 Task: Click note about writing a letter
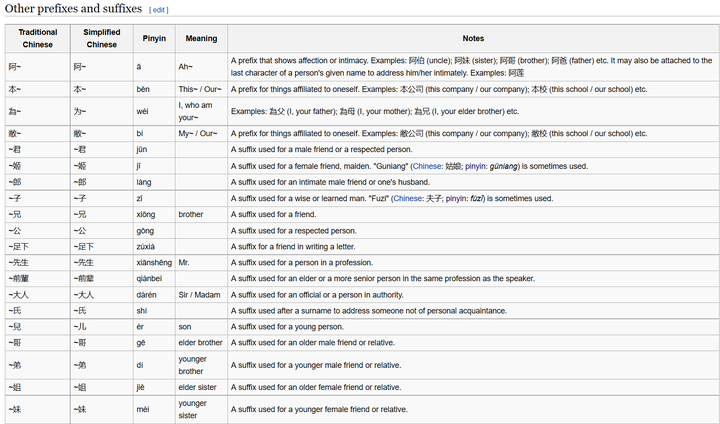[293, 247]
